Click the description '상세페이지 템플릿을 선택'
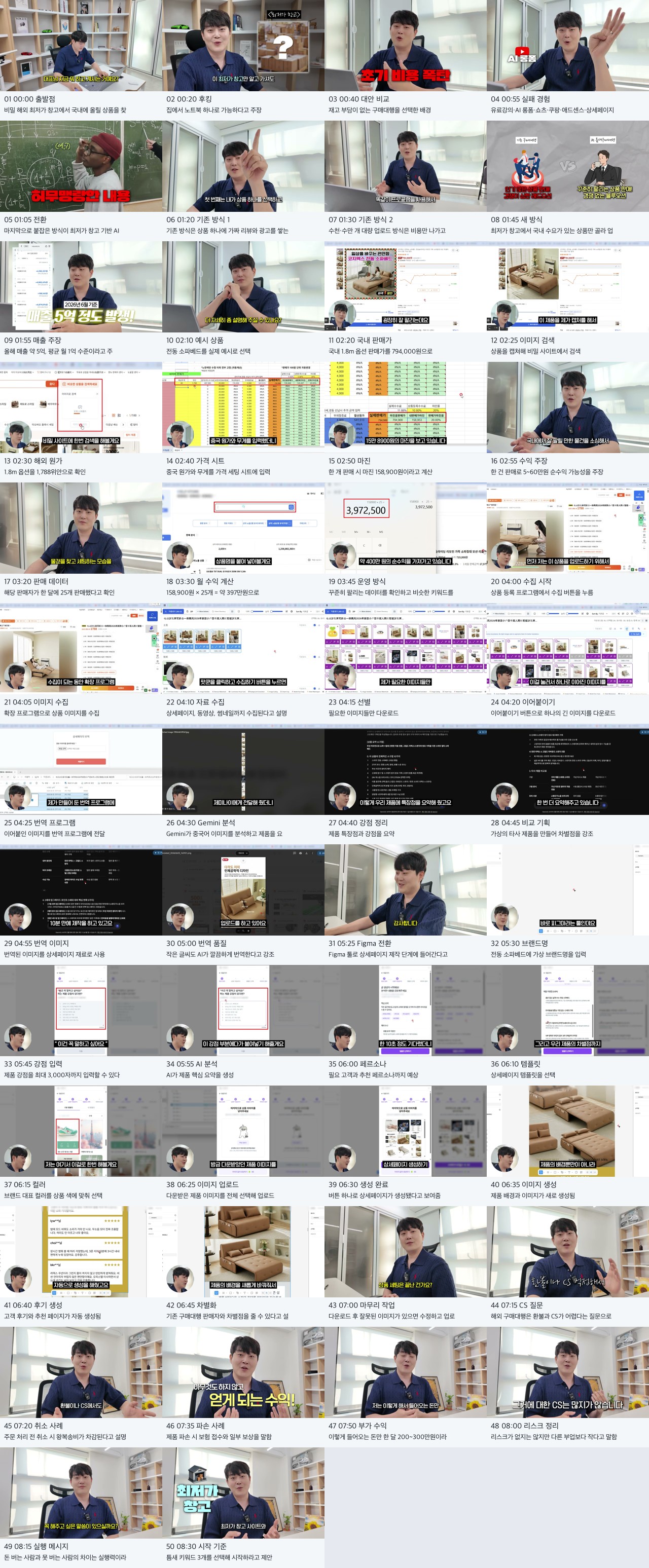 pos(523,1075)
